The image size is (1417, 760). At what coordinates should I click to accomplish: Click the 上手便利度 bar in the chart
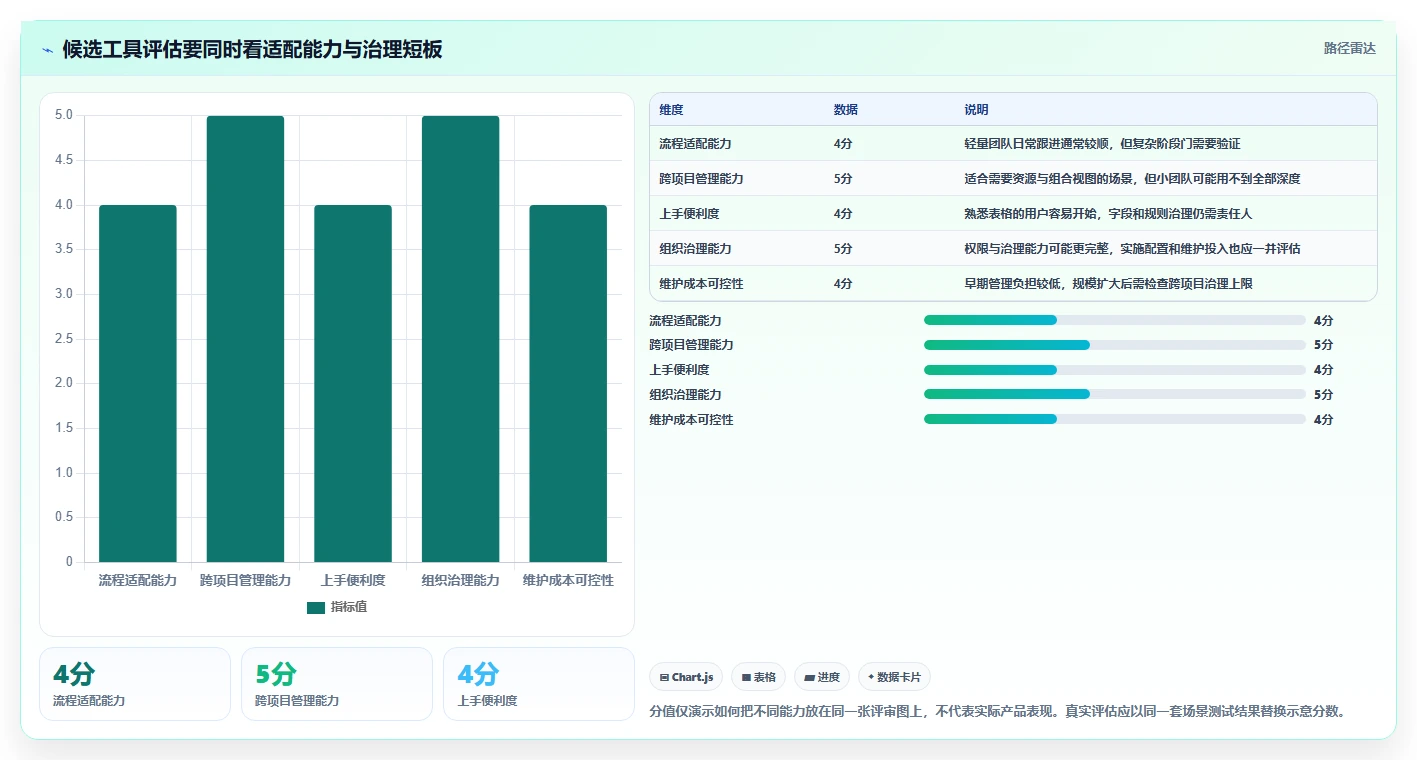(x=353, y=383)
